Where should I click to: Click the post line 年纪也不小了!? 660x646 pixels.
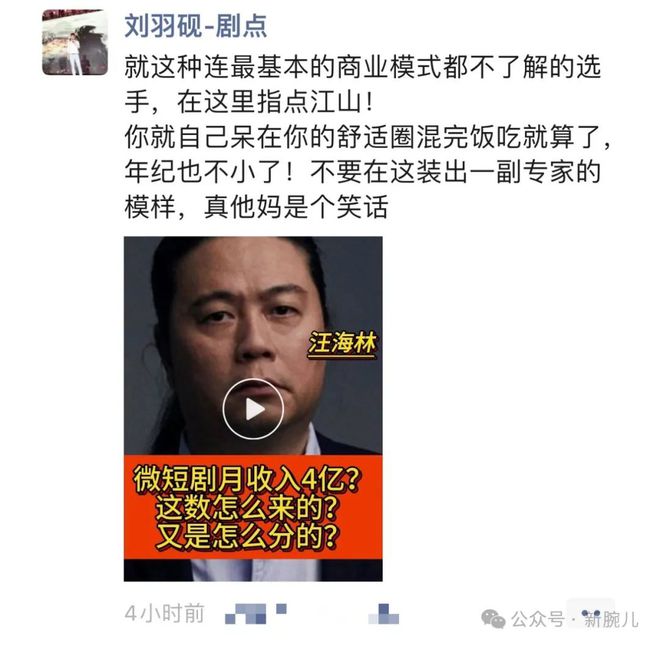tap(362, 172)
